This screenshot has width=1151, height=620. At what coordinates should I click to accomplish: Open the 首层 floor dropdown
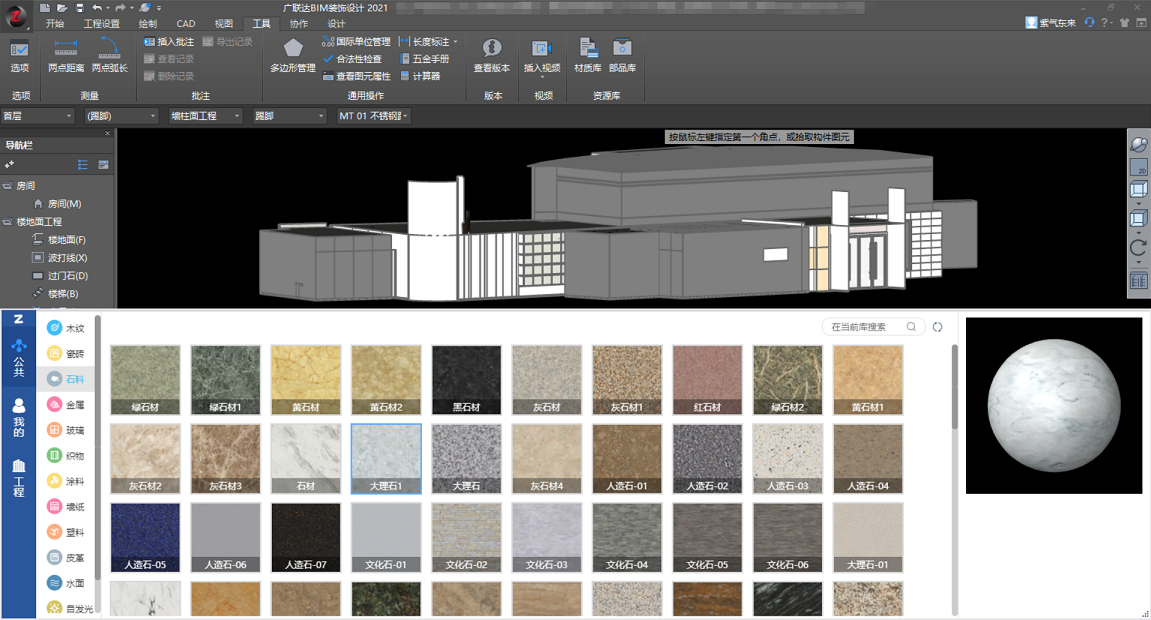click(38, 116)
